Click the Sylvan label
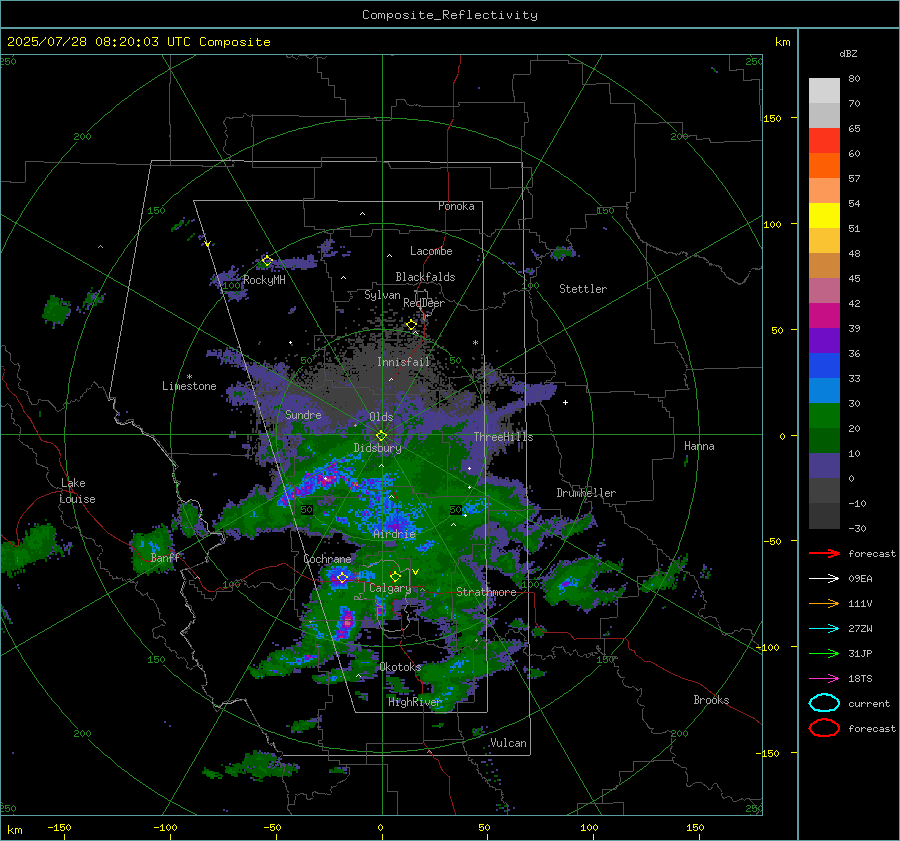Viewport: 900px width, 841px height. (x=382, y=295)
